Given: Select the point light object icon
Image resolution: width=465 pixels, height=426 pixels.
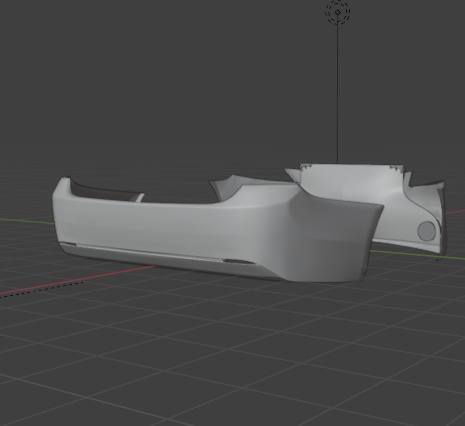Looking at the screenshot, I should 338,12.
